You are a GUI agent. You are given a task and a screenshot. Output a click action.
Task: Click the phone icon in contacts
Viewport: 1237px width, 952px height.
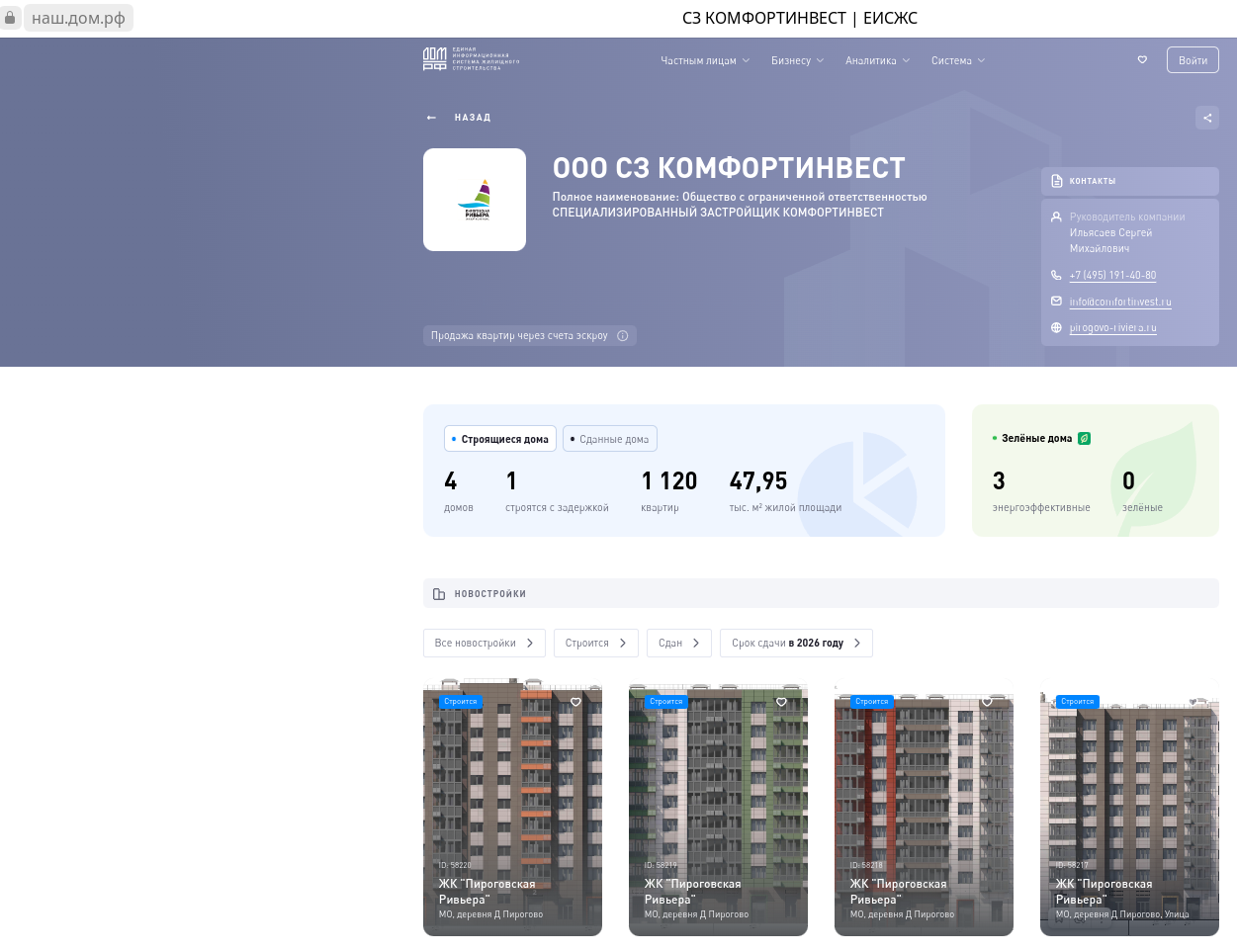[x=1056, y=276]
